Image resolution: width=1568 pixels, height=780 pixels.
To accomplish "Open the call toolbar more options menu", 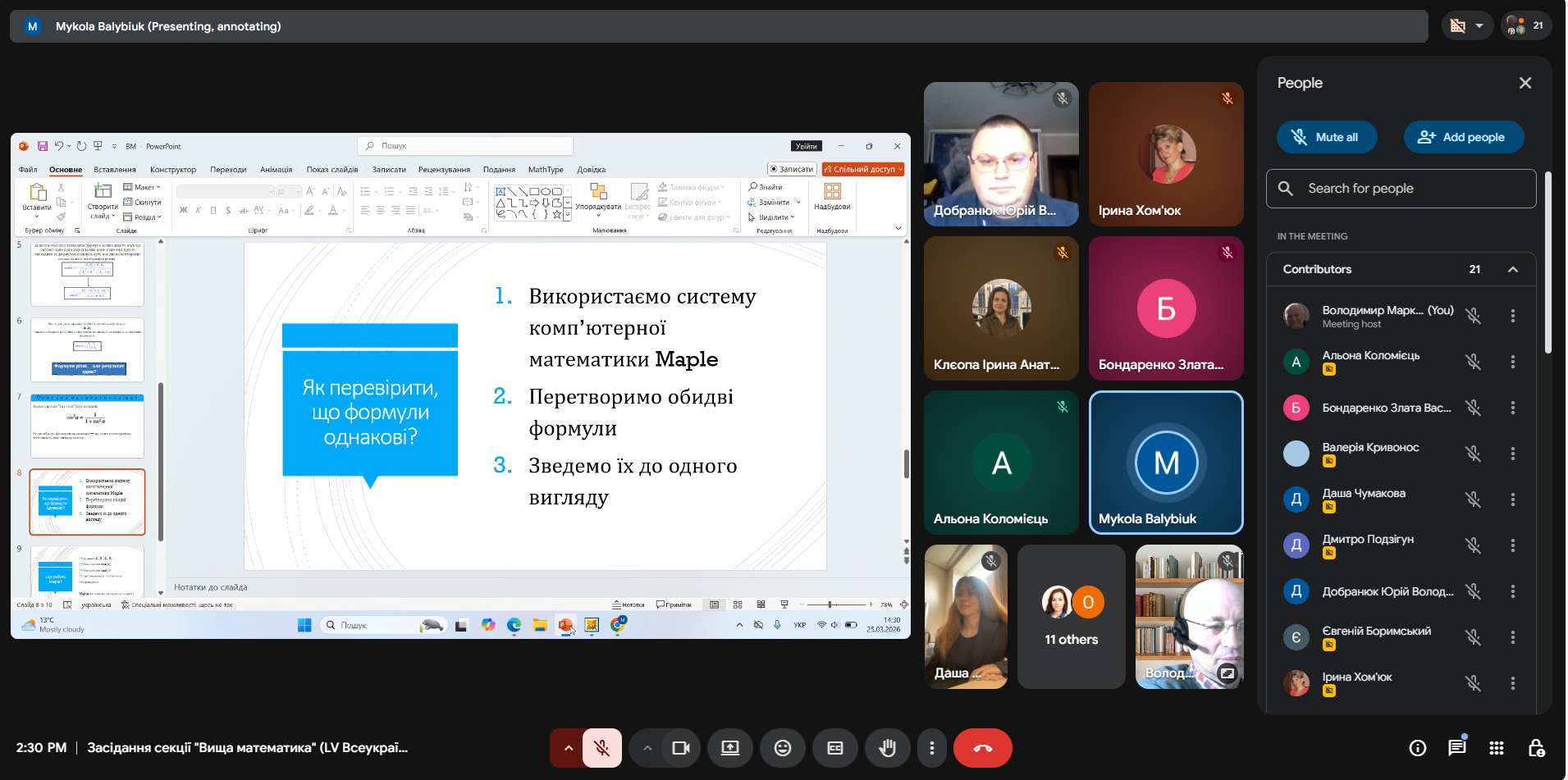I will tap(931, 748).
